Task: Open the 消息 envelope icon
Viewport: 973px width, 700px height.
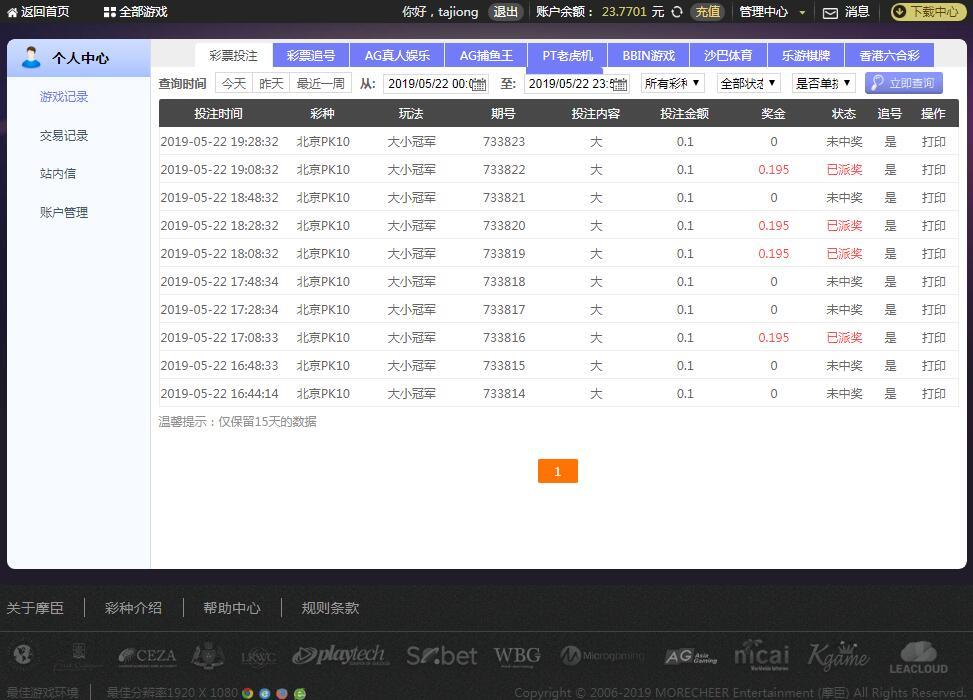Action: click(x=830, y=12)
